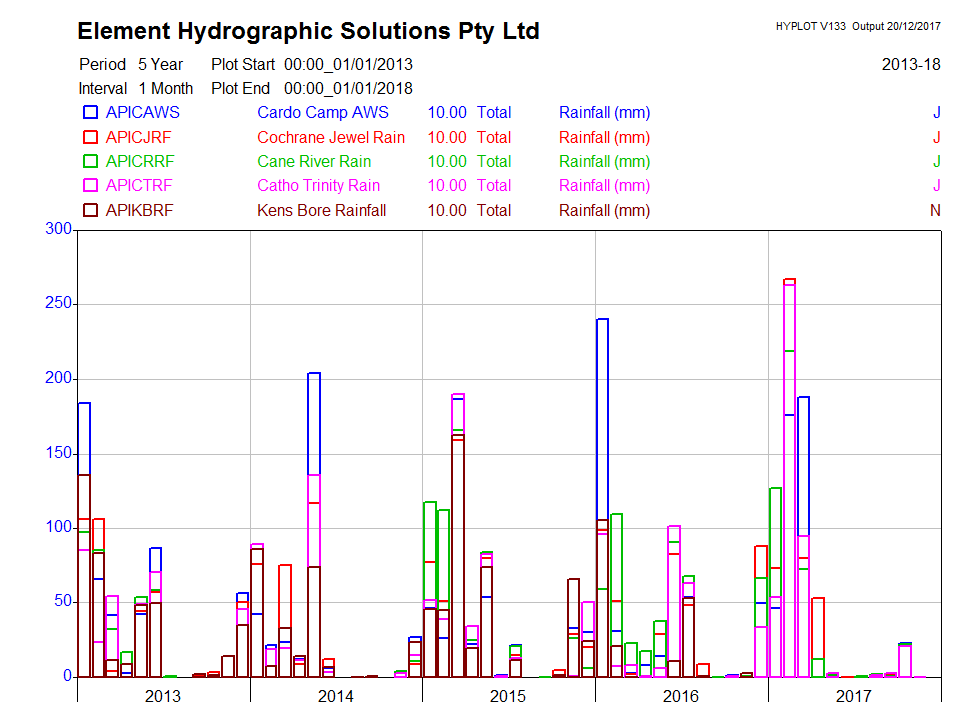Select the Cardo Camp AWS station name

pos(322,113)
